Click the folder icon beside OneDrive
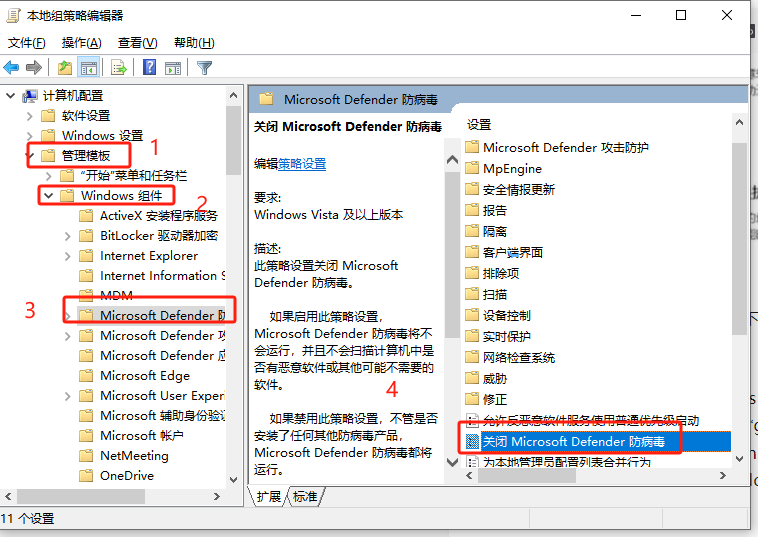758x537 pixels. [86, 476]
